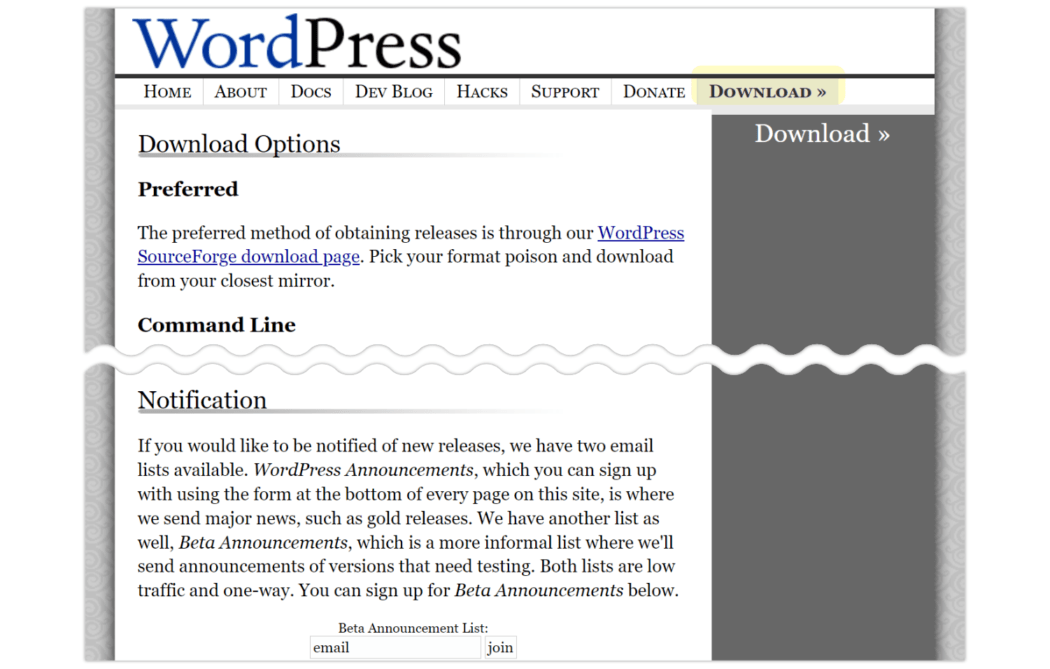Click the WordPress logo header
The width and height of the screenshot is (1050, 669).
tap(297, 43)
